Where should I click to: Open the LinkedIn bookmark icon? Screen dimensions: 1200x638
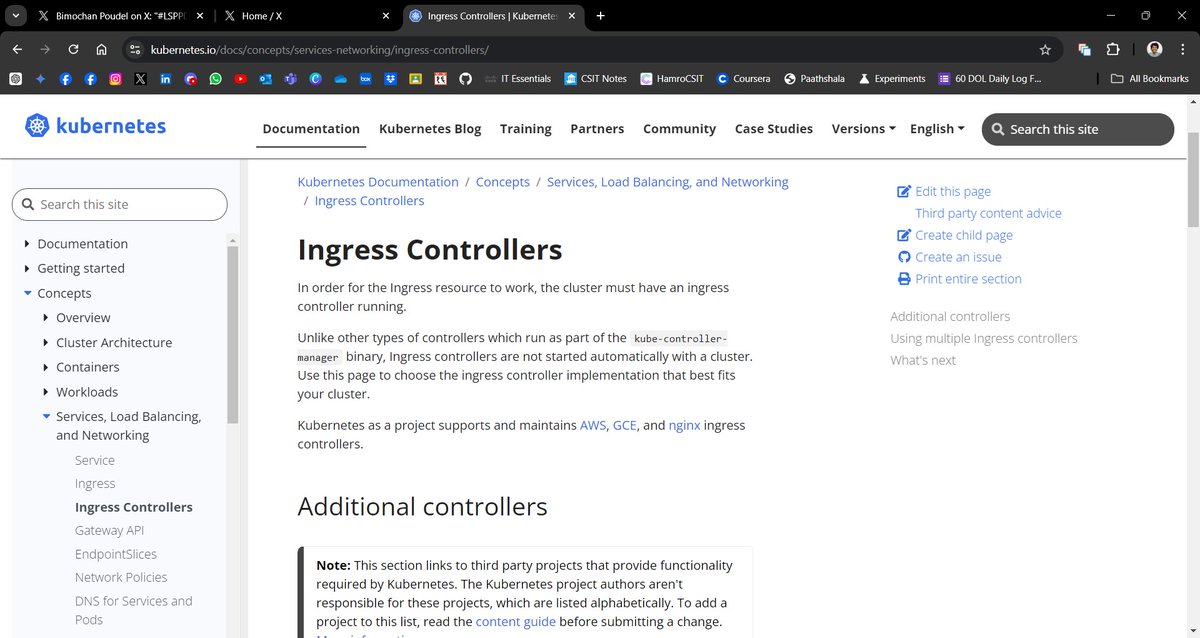(165, 79)
